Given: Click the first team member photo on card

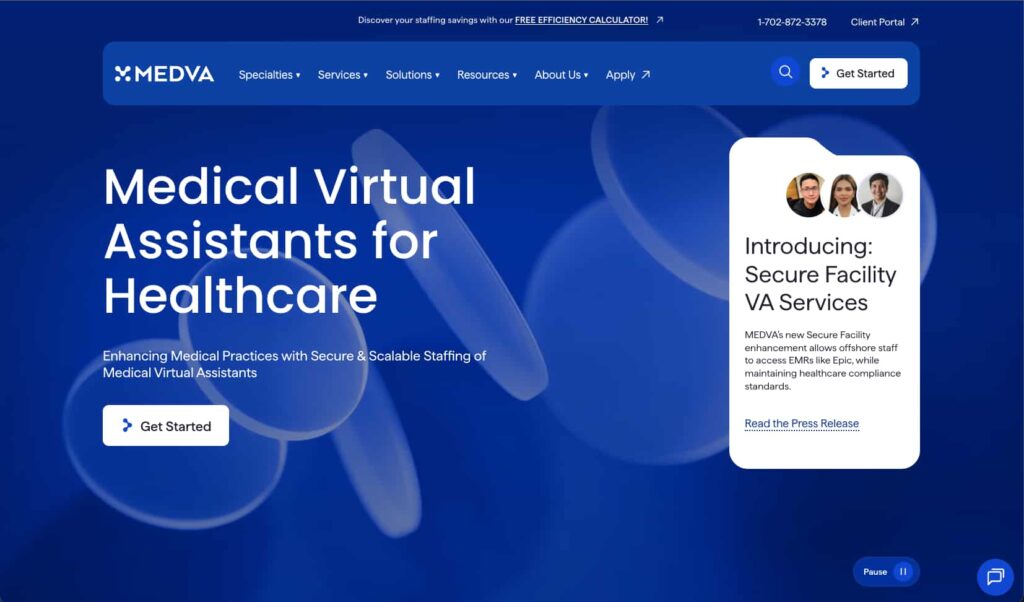Looking at the screenshot, I should coord(807,195).
